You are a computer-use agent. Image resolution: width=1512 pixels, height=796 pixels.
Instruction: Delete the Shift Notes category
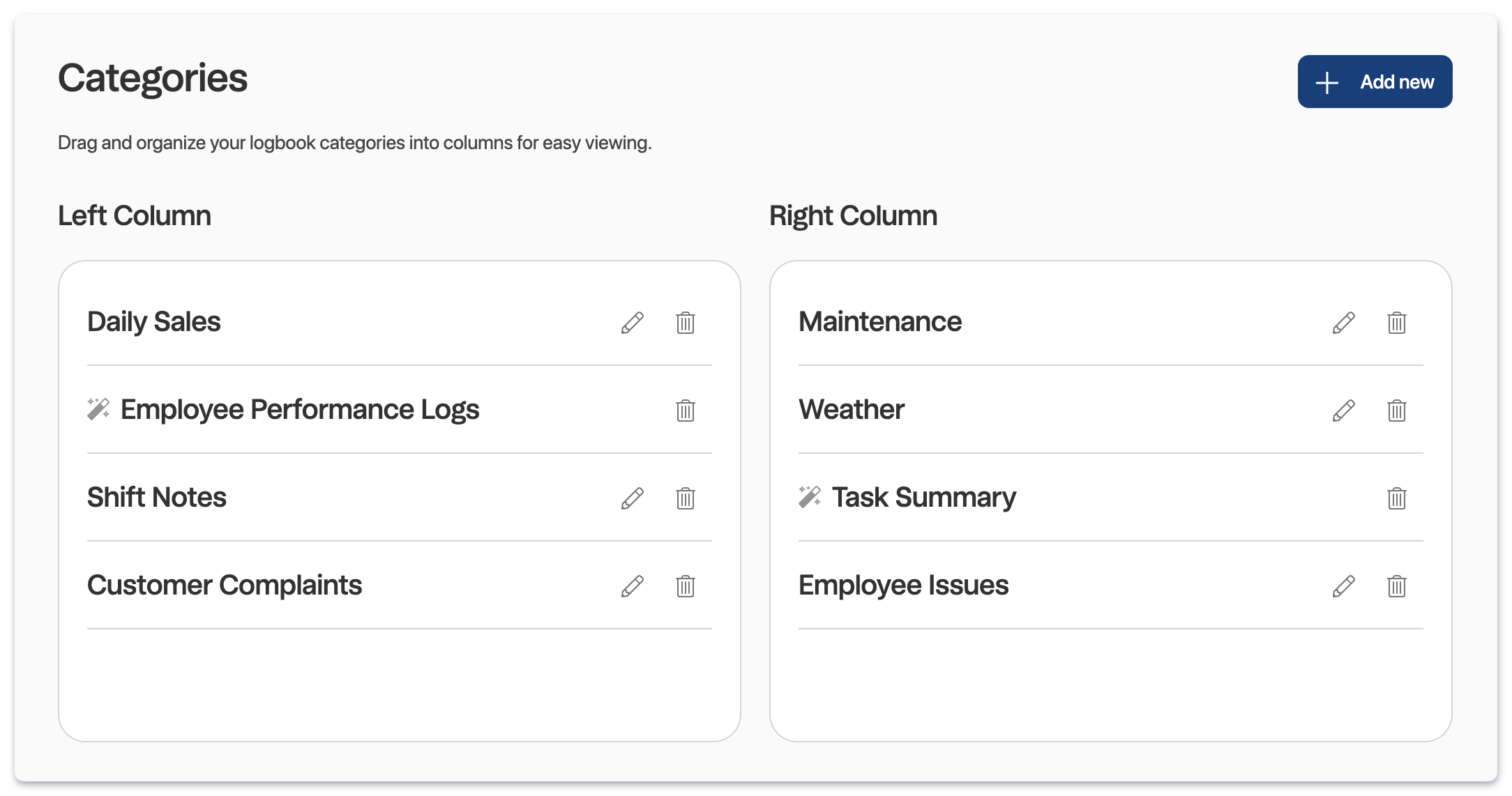coord(685,498)
